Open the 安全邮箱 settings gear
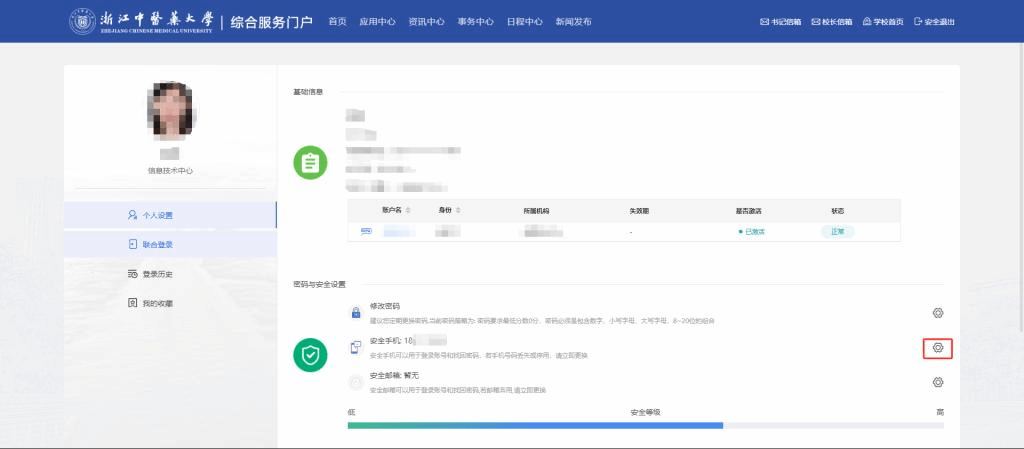This screenshot has height=449, width=1024. [937, 382]
